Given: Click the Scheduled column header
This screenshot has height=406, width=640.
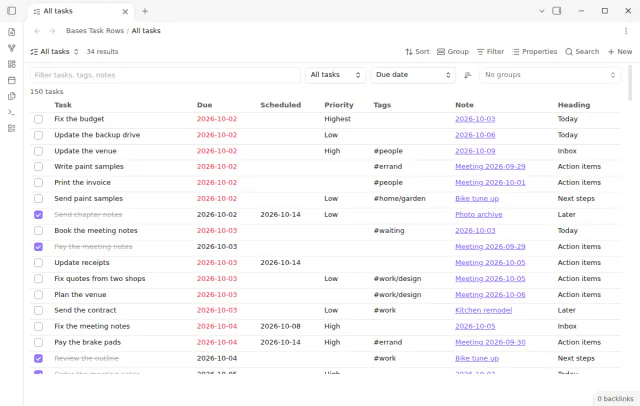Looking at the screenshot, I should [x=280, y=105].
